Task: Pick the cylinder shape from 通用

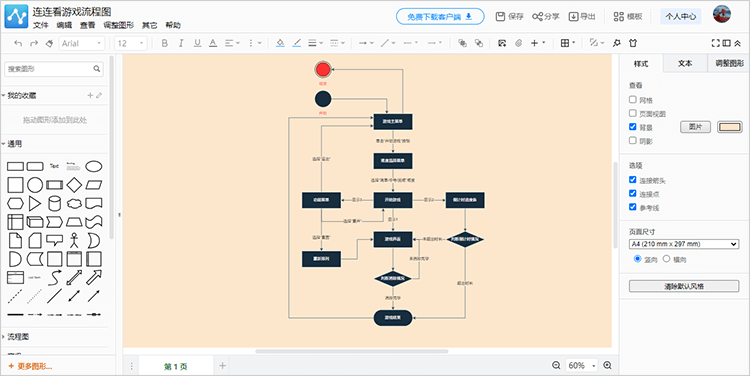Action: click(55, 203)
